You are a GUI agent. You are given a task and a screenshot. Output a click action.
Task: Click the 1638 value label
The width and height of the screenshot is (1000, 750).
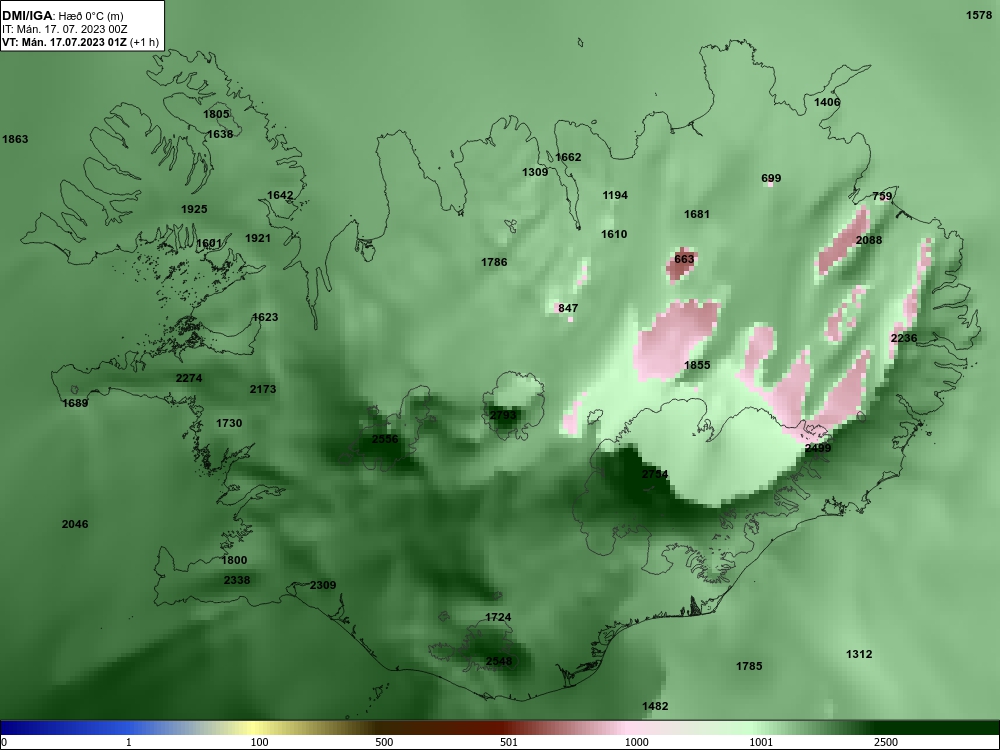click(x=220, y=134)
